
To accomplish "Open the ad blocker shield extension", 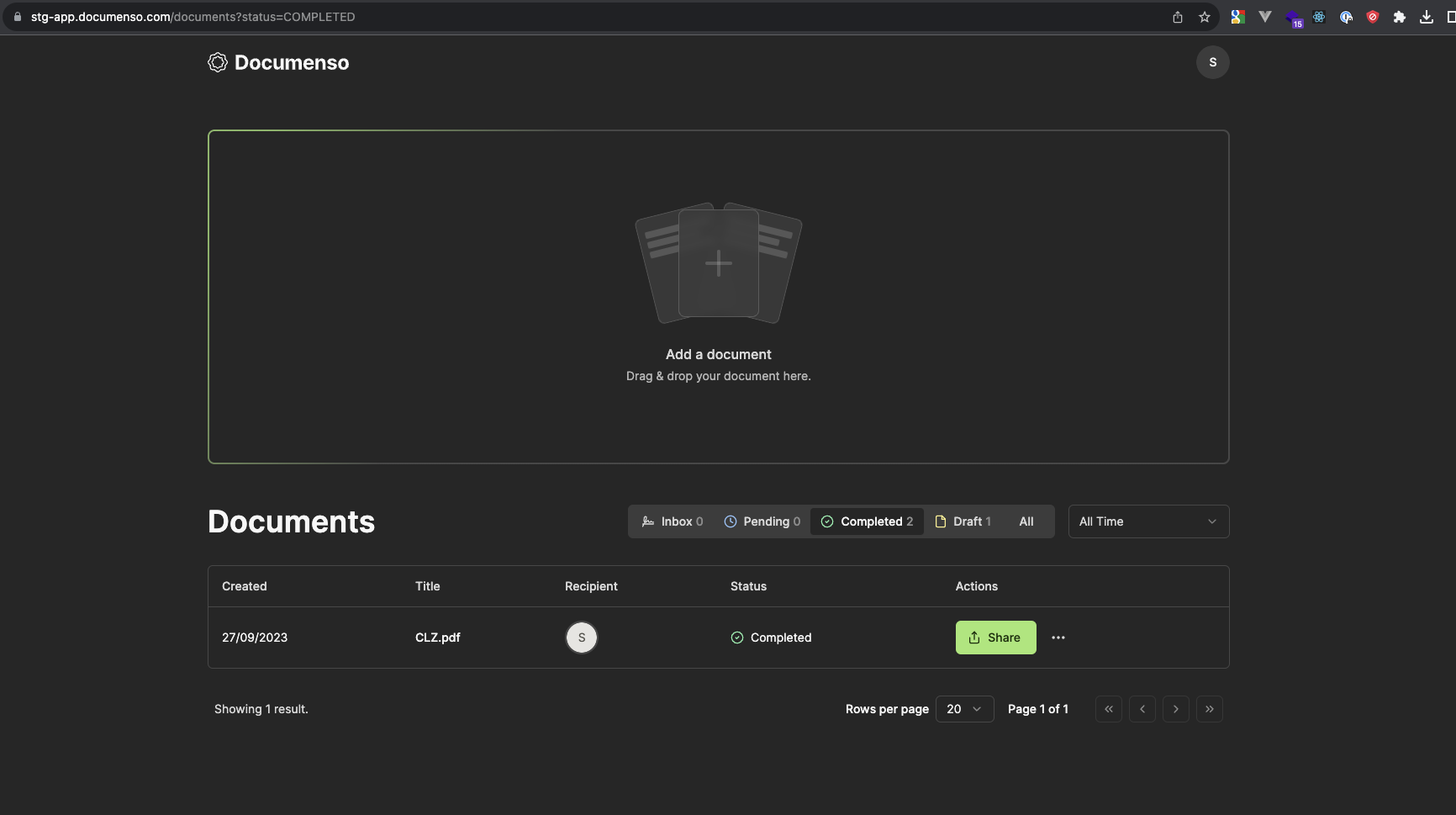I will coord(1373,17).
